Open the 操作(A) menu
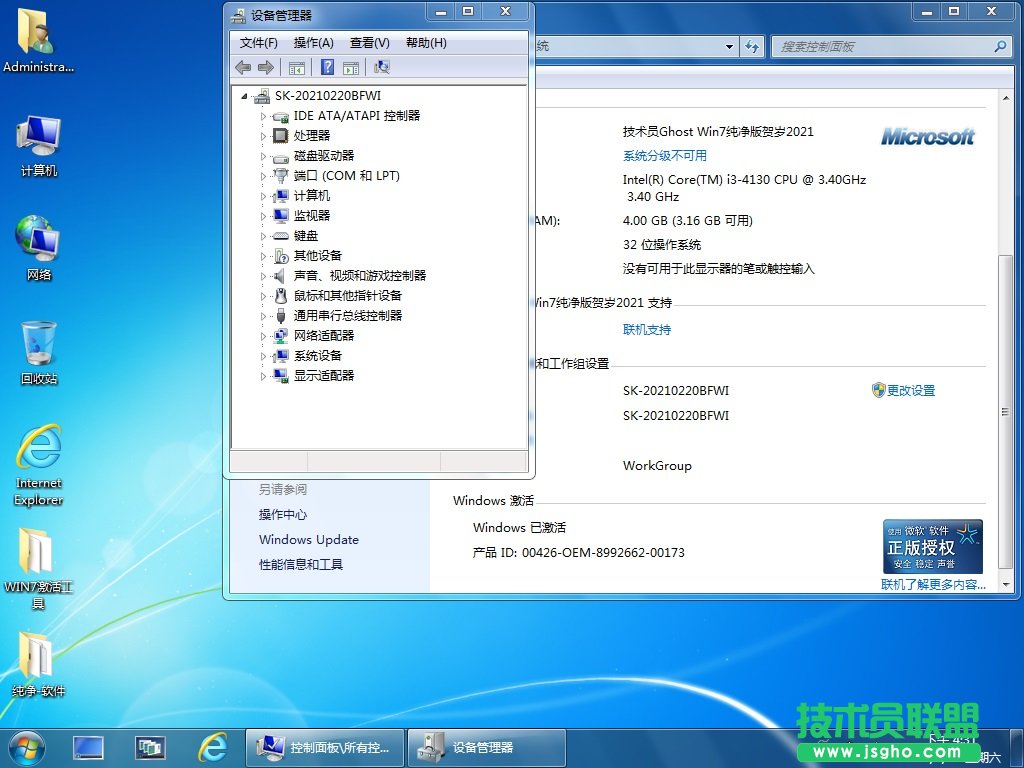The width and height of the screenshot is (1024, 768). tap(313, 43)
